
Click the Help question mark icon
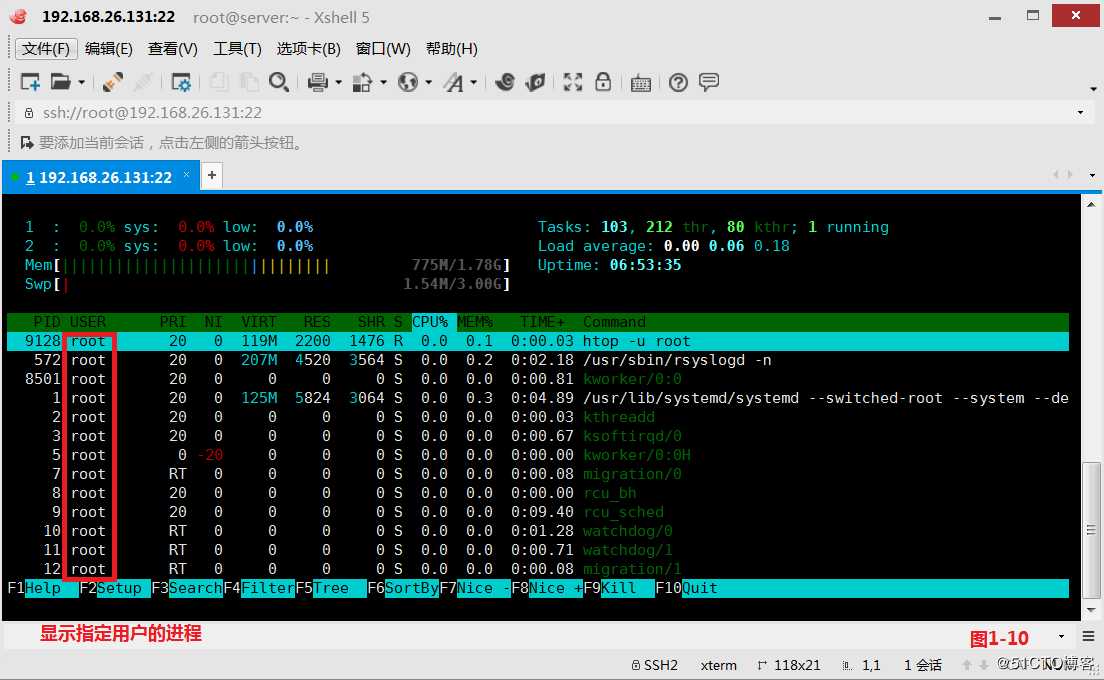(x=678, y=82)
